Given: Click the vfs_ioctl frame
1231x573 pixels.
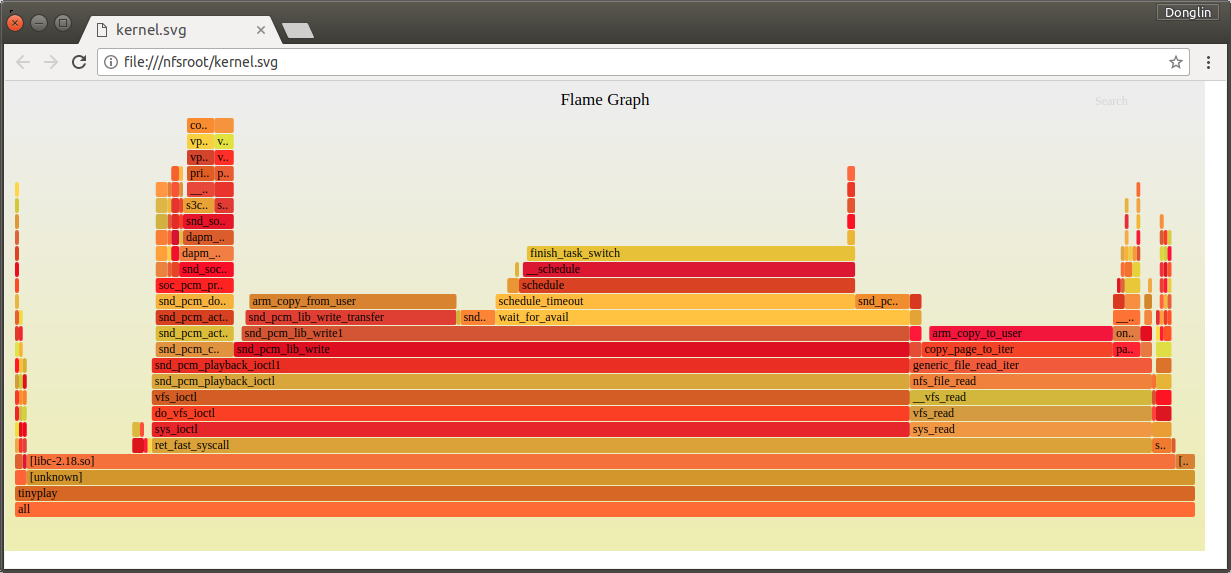Looking at the screenshot, I should (530, 397).
